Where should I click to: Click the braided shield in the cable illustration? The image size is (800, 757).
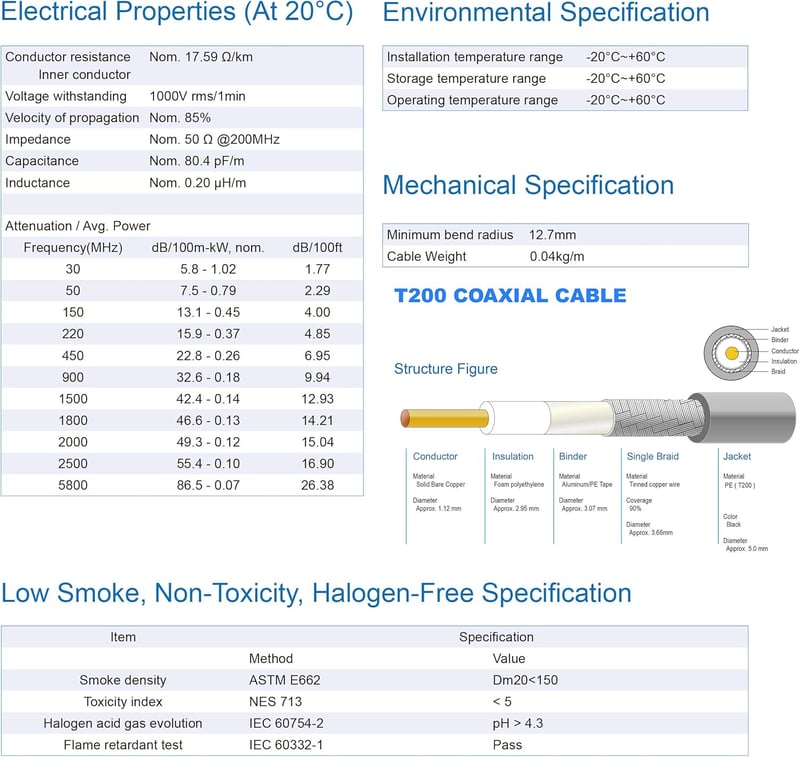point(656,417)
